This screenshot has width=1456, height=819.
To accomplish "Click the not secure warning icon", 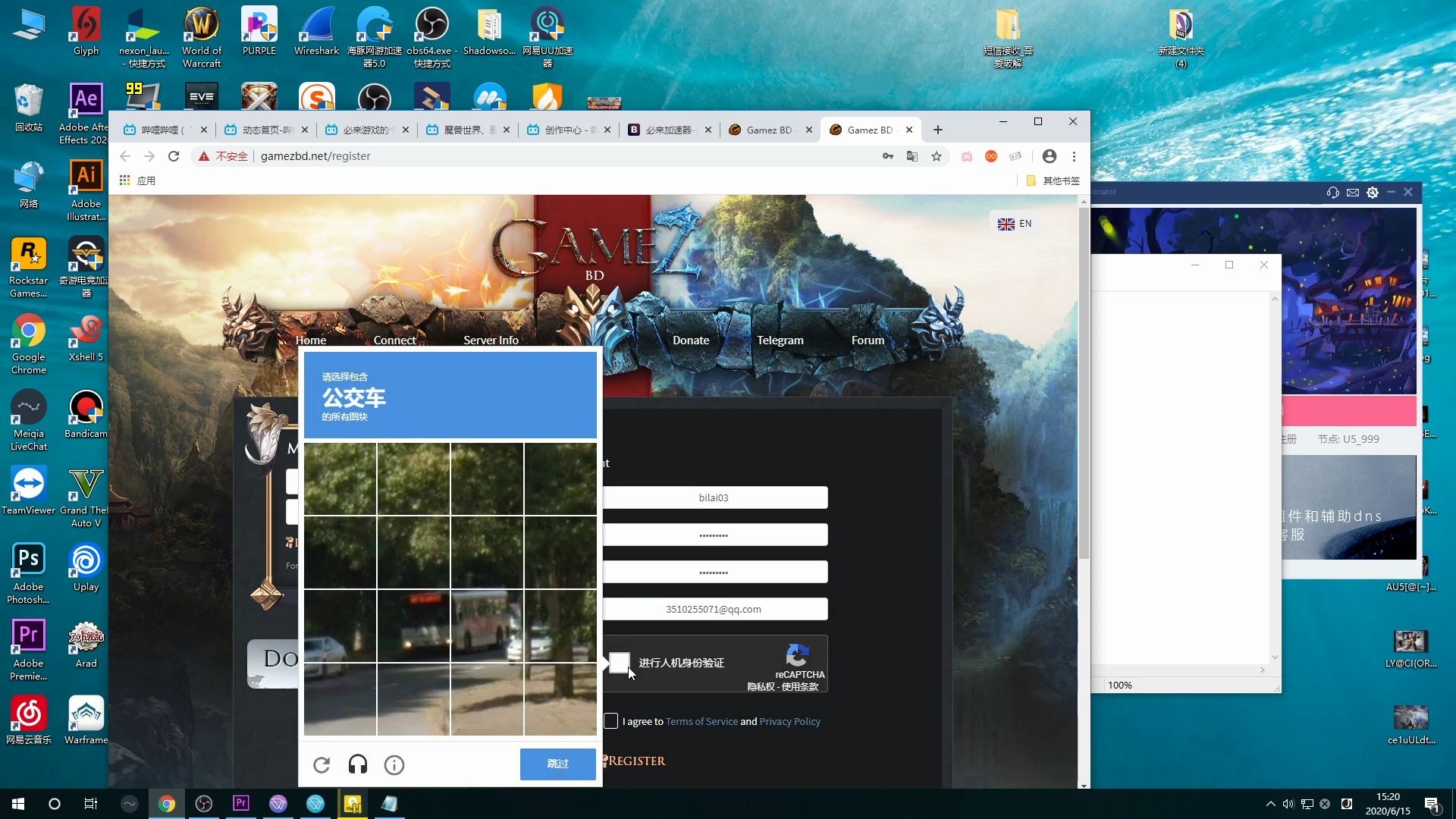I will point(203,156).
